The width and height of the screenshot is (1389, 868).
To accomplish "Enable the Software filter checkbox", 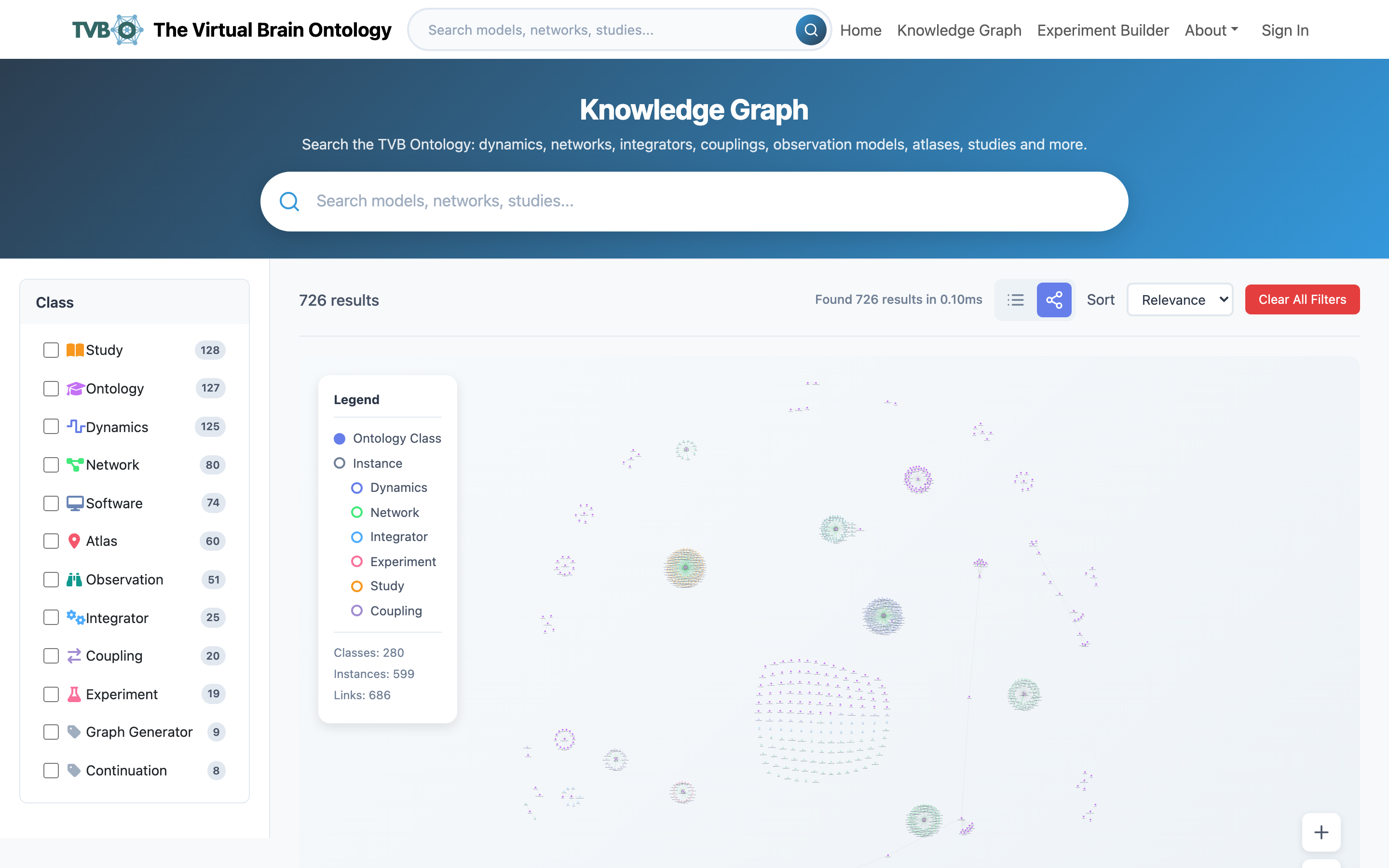I will click(x=51, y=503).
